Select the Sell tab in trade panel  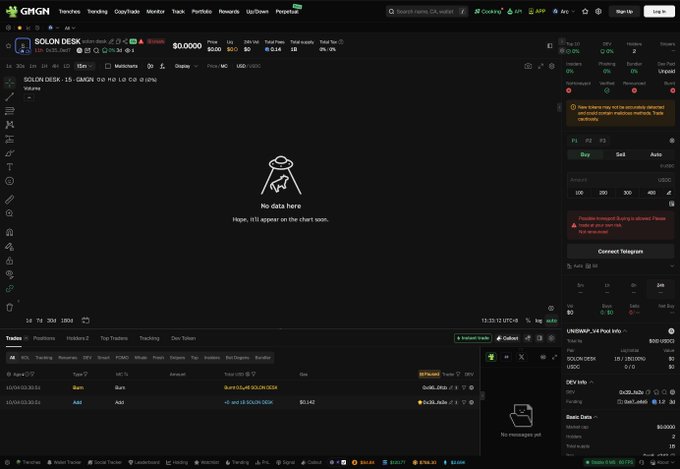tap(621, 154)
